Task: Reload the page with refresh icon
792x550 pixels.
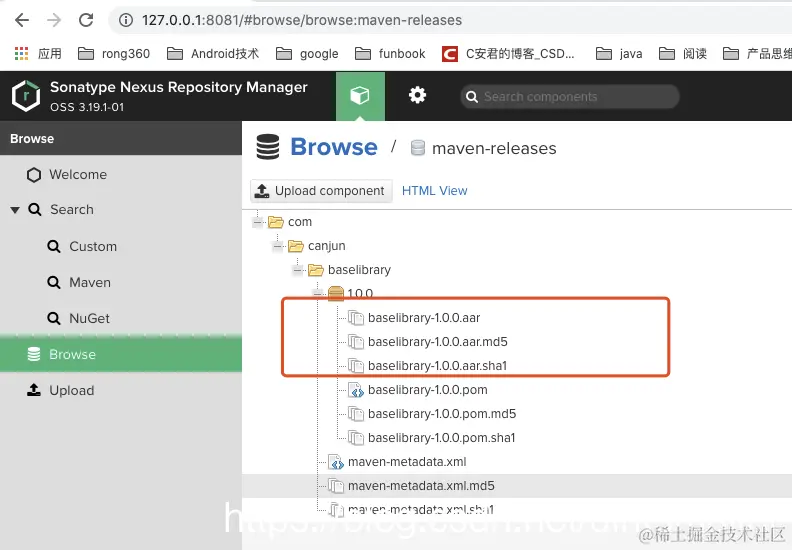Action: [x=86, y=20]
